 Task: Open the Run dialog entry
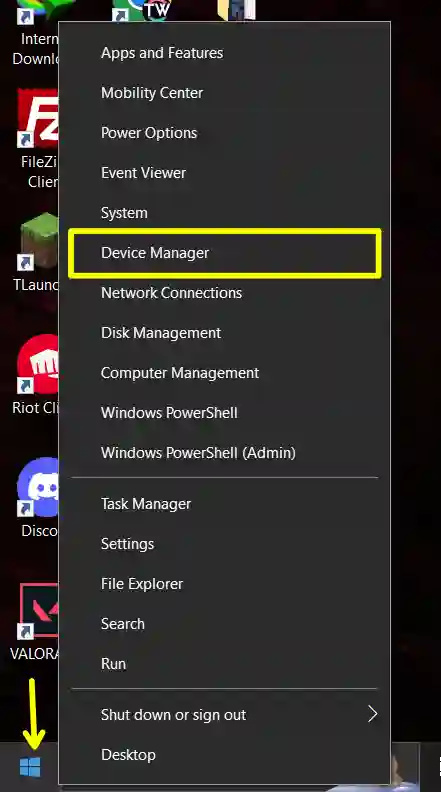[224, 664]
